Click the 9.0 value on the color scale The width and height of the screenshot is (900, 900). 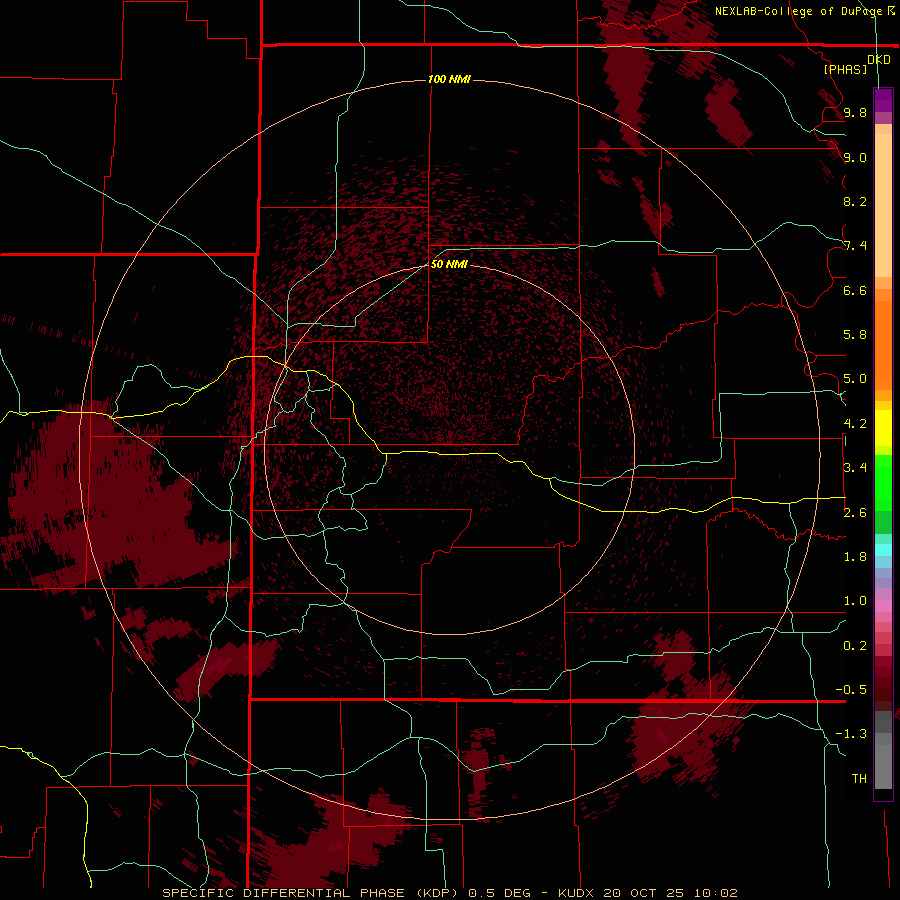click(855, 157)
